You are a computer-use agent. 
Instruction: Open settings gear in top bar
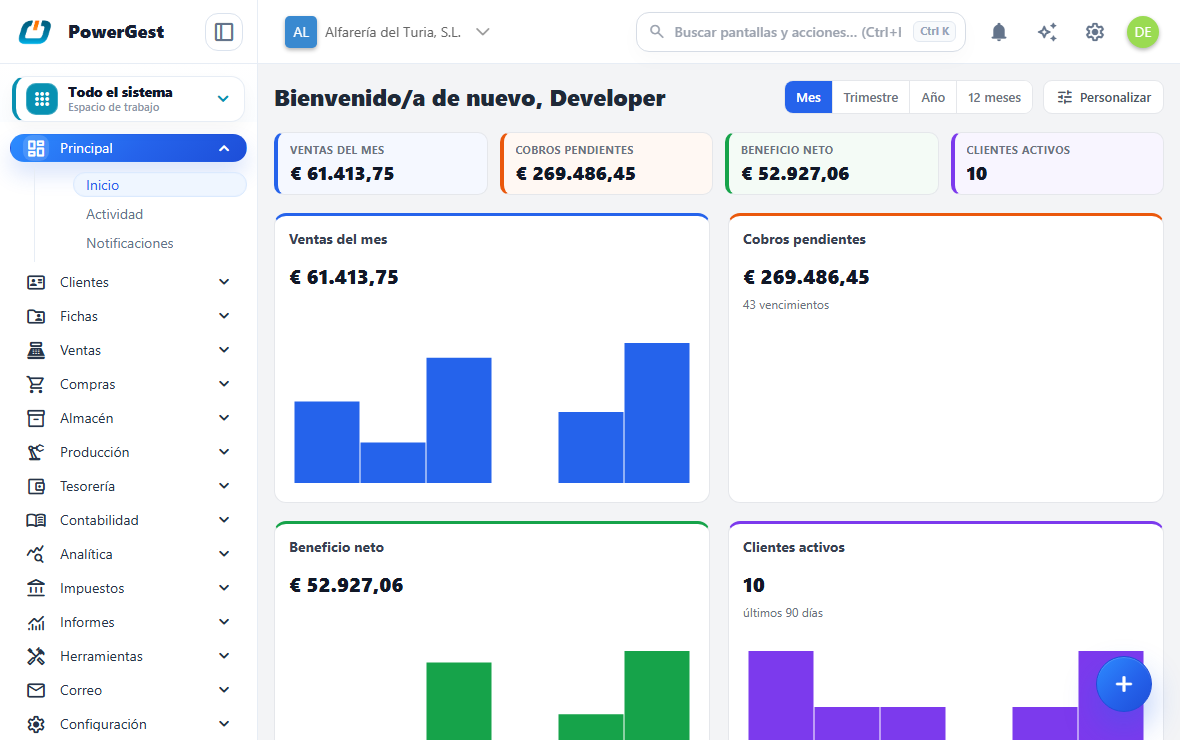(x=1095, y=32)
